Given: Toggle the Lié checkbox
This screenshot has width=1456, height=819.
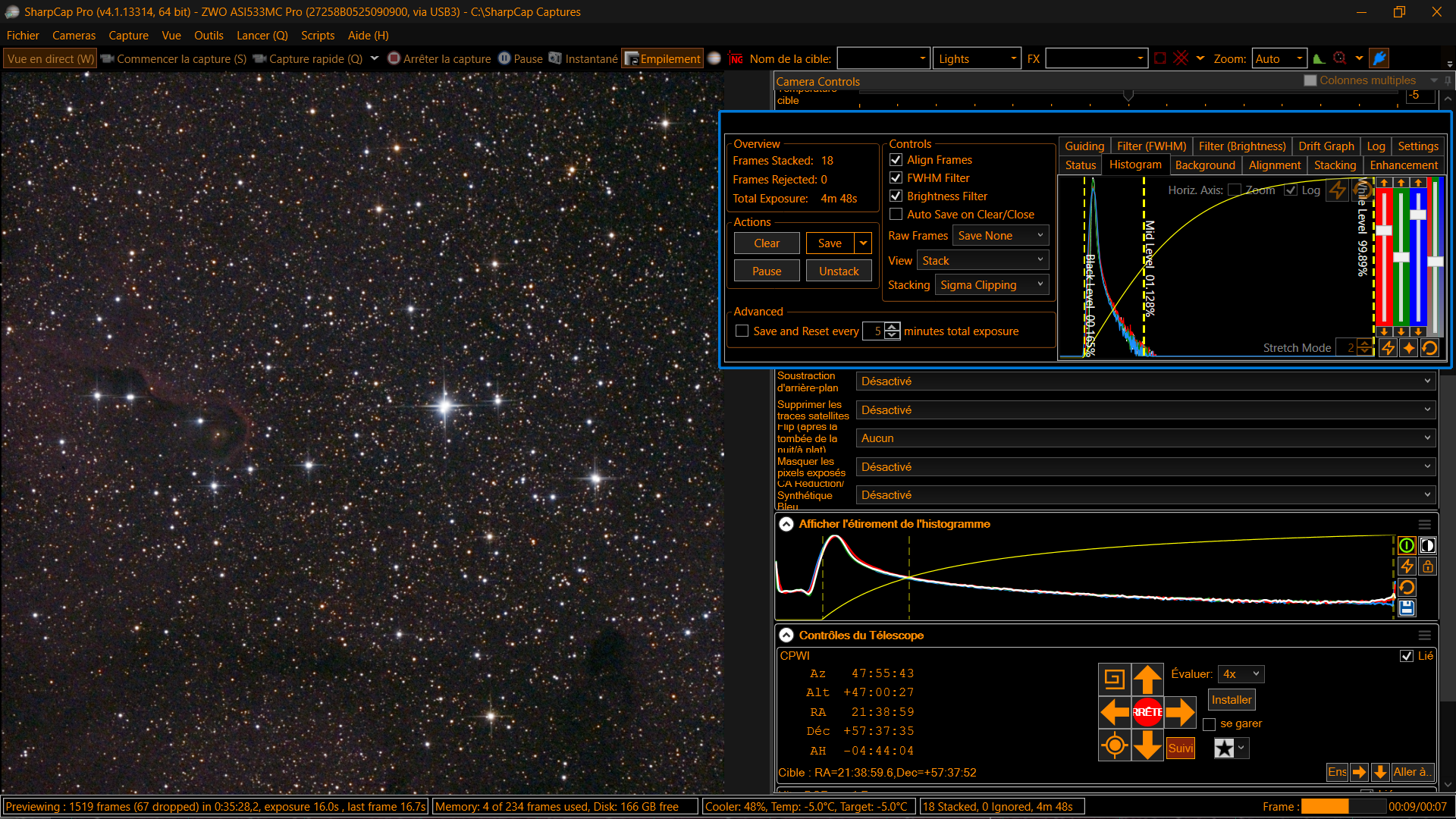Looking at the screenshot, I should (1407, 656).
